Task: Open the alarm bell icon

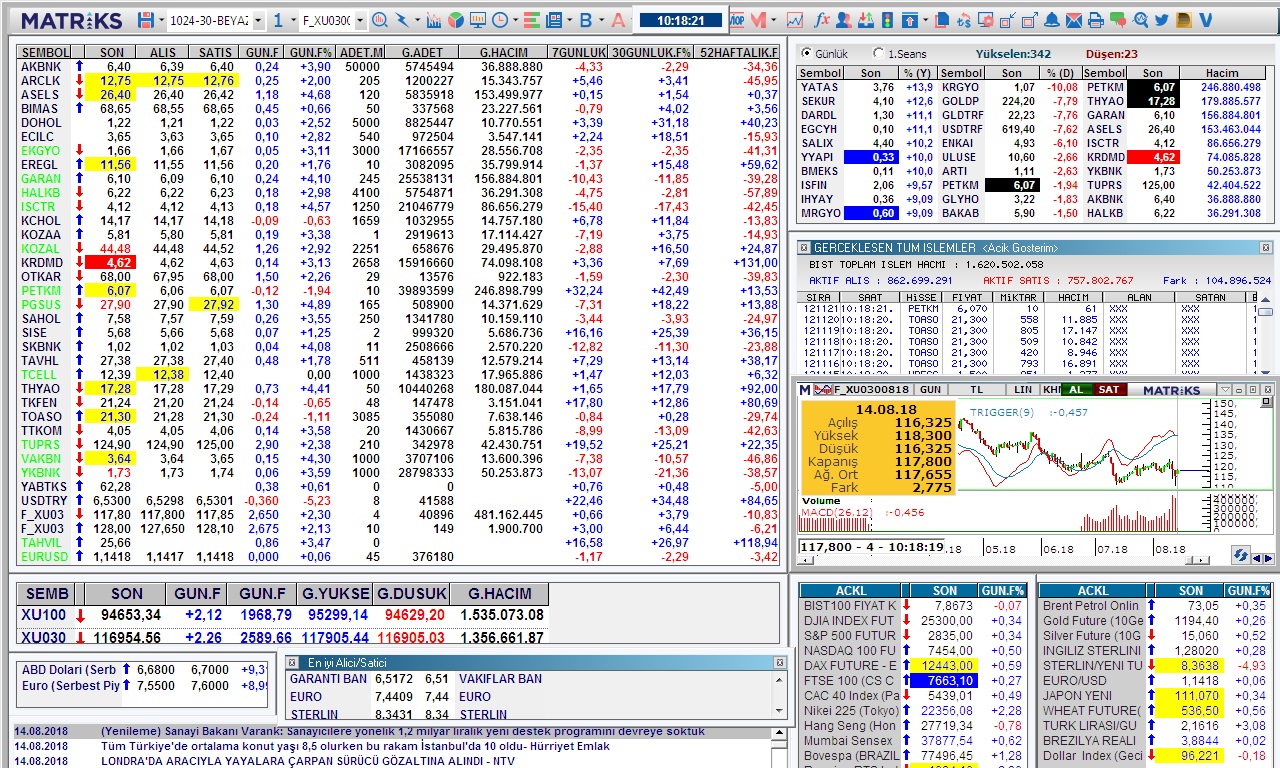Action: coord(1052,20)
